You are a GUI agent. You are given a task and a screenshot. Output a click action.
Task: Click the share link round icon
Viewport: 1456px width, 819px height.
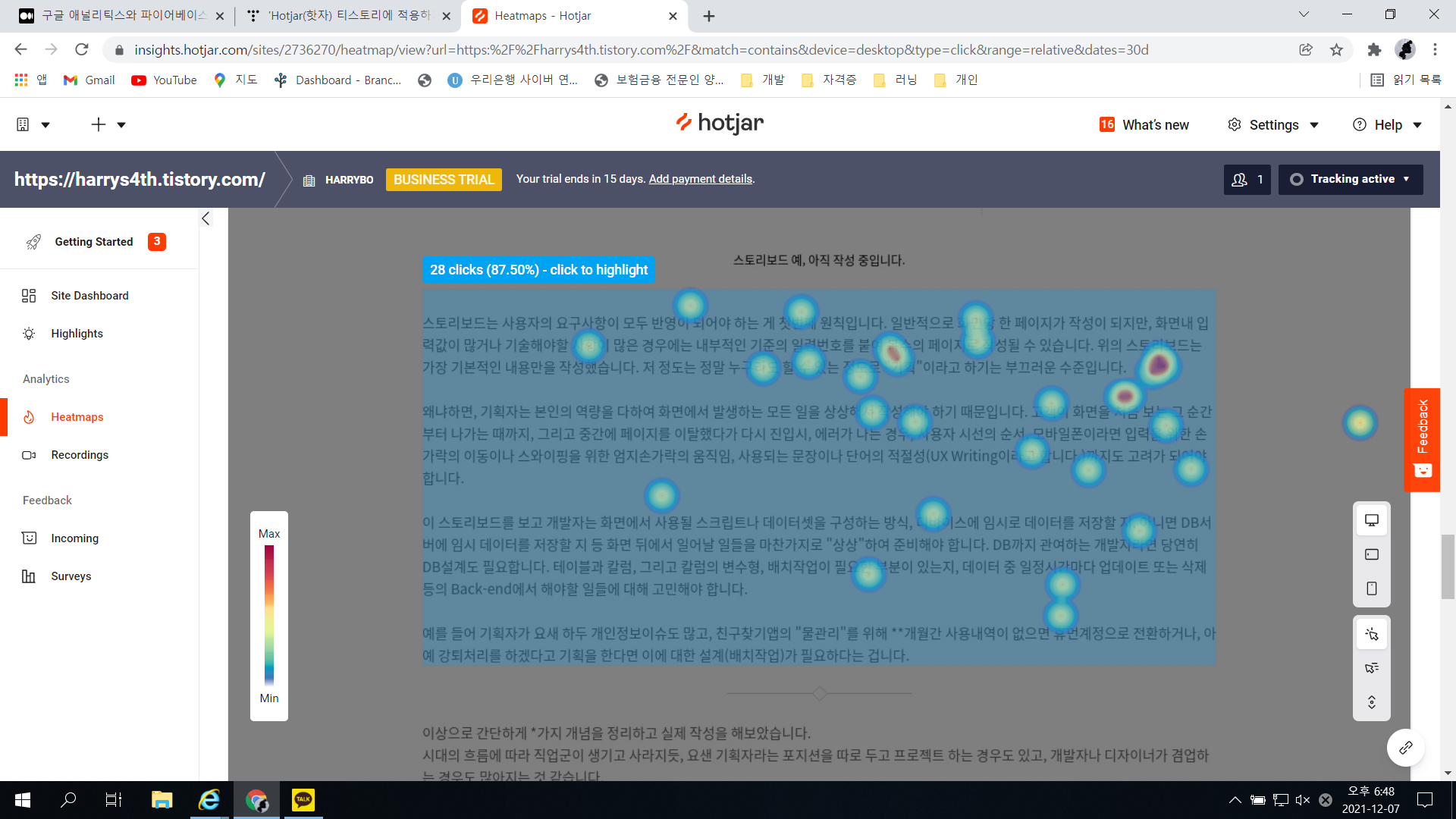point(1405,748)
